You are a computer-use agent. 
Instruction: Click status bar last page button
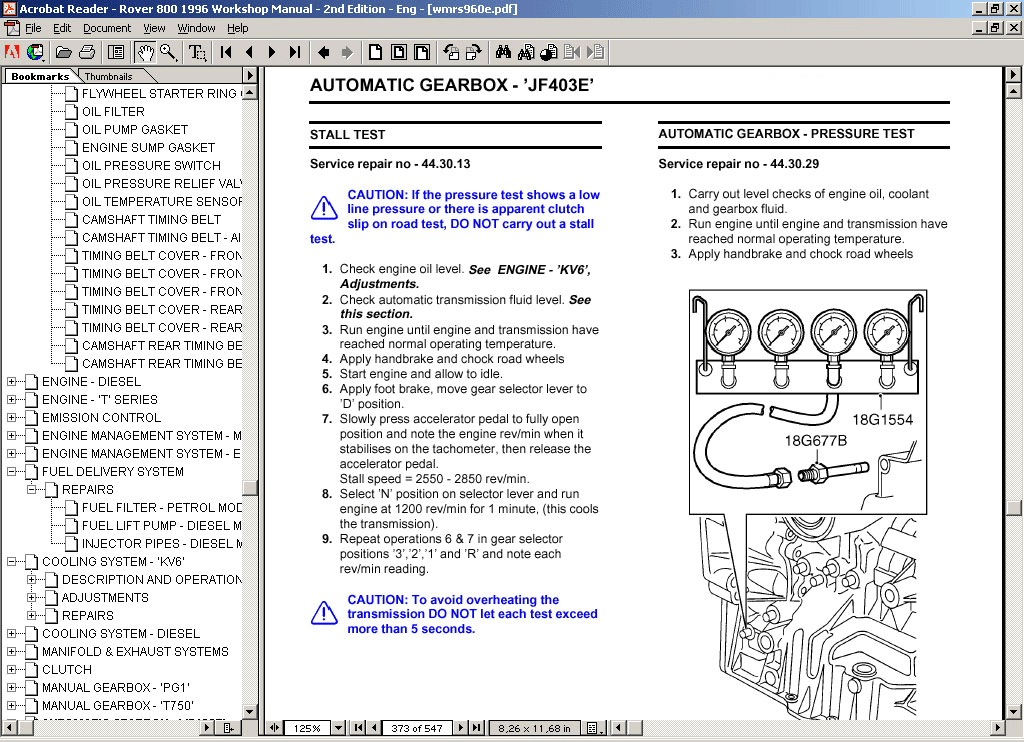(x=477, y=728)
